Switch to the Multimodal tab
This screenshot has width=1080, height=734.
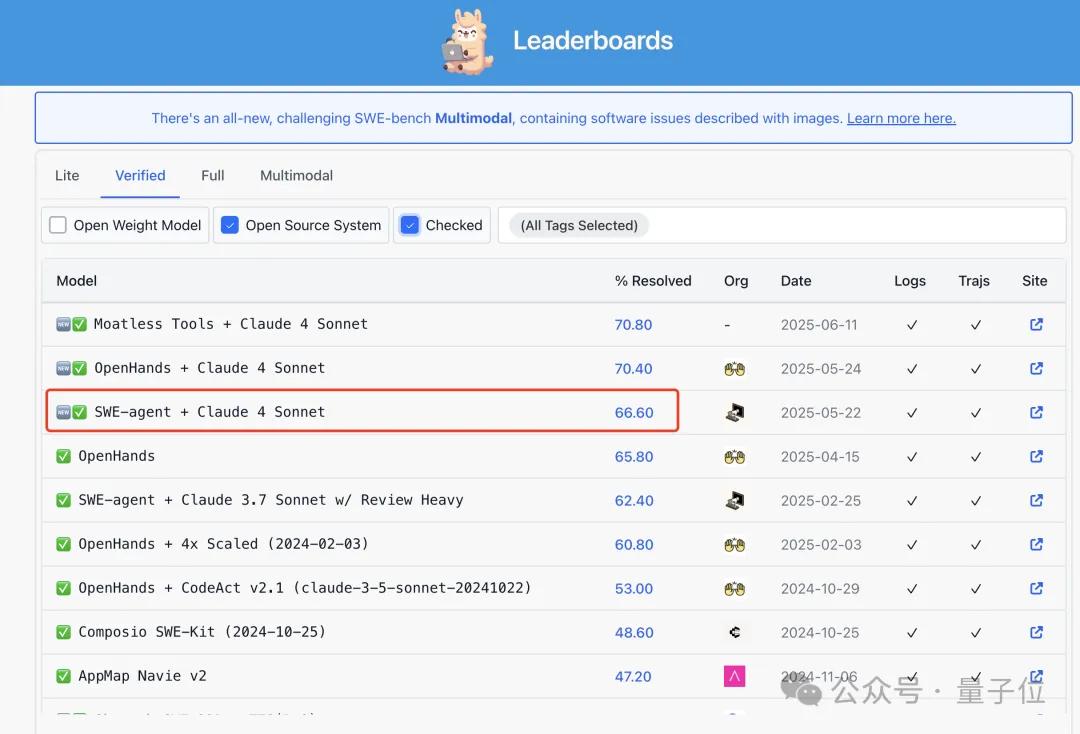tap(296, 175)
